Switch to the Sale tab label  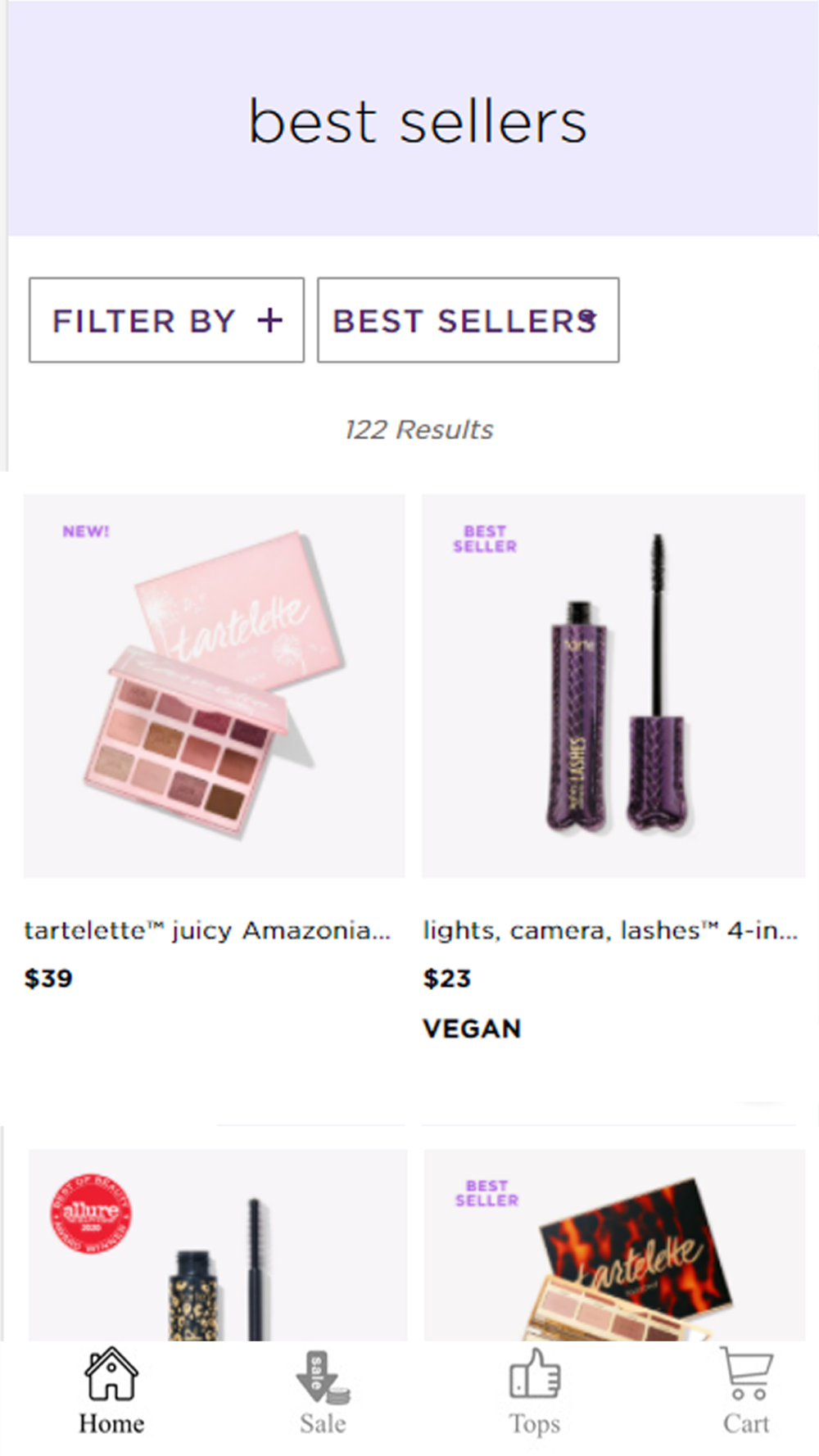tap(323, 1424)
